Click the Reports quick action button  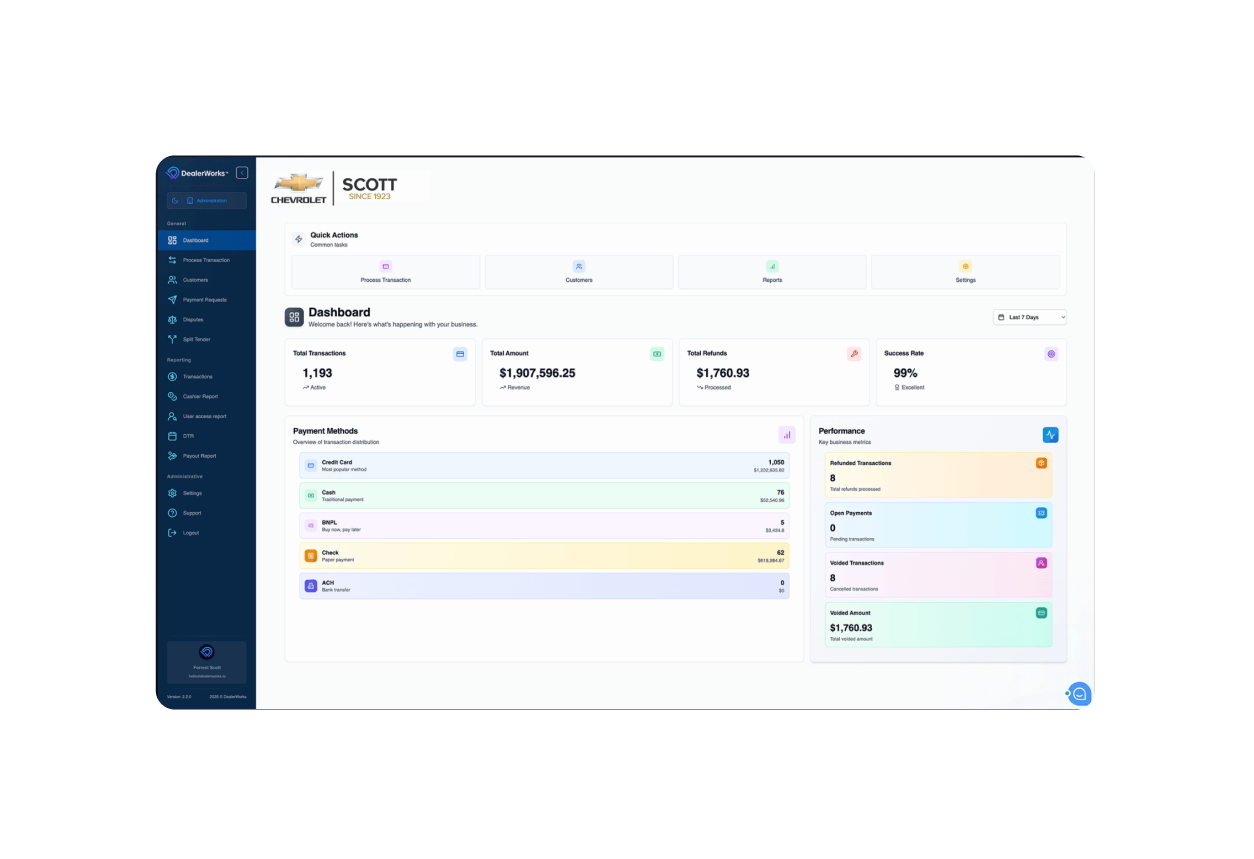[x=772, y=272]
